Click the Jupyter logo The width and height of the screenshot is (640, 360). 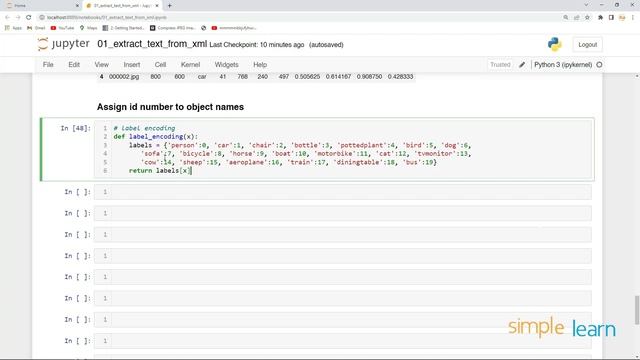(64, 44)
